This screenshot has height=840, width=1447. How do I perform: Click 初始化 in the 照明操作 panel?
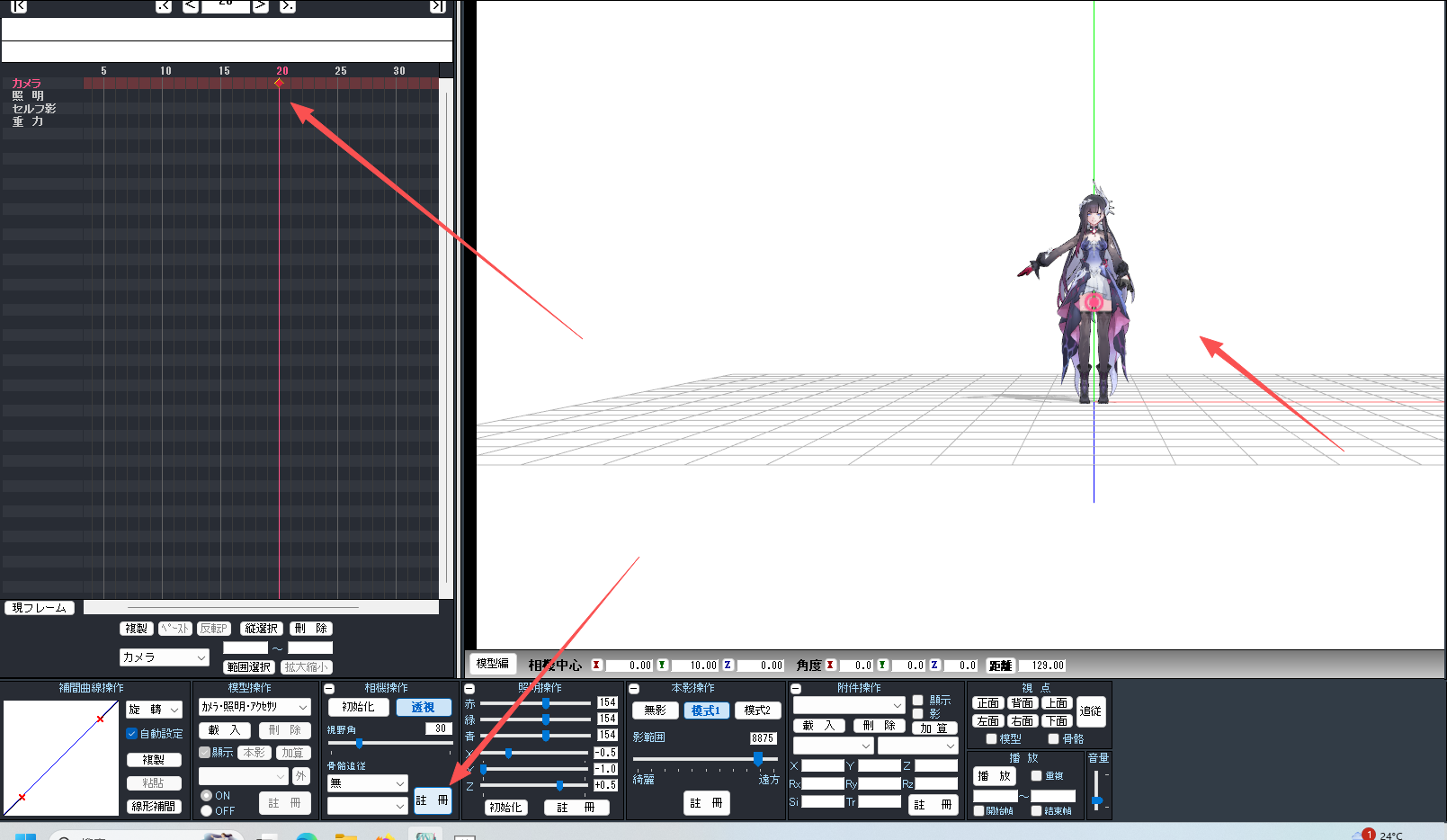(505, 808)
